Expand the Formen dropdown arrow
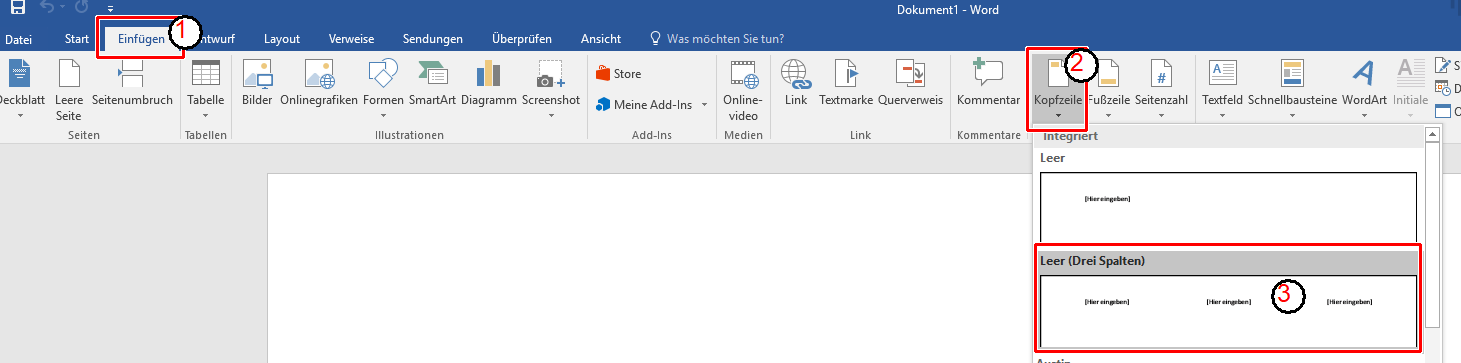 click(x=383, y=115)
